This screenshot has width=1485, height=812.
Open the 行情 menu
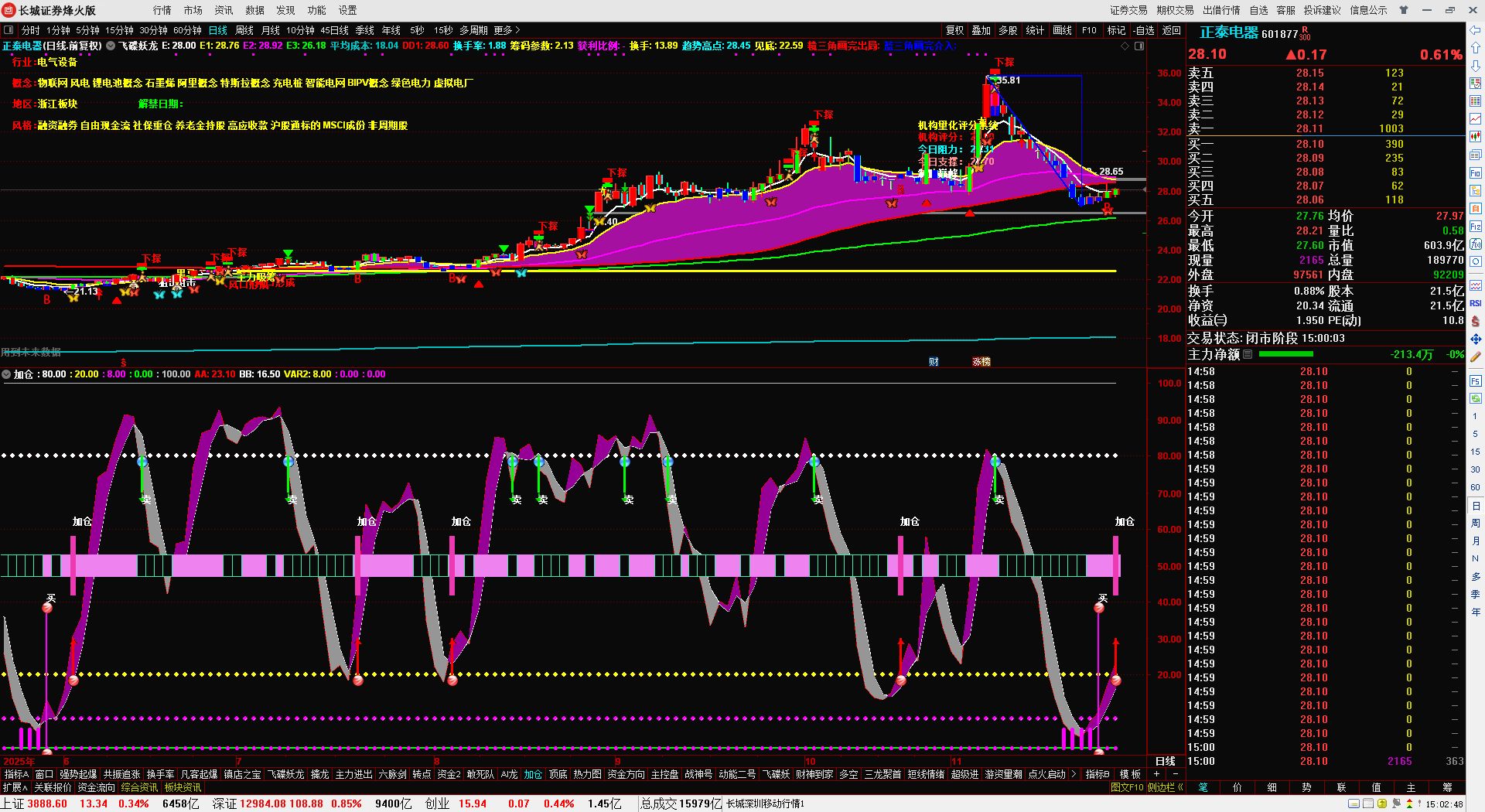[162, 10]
